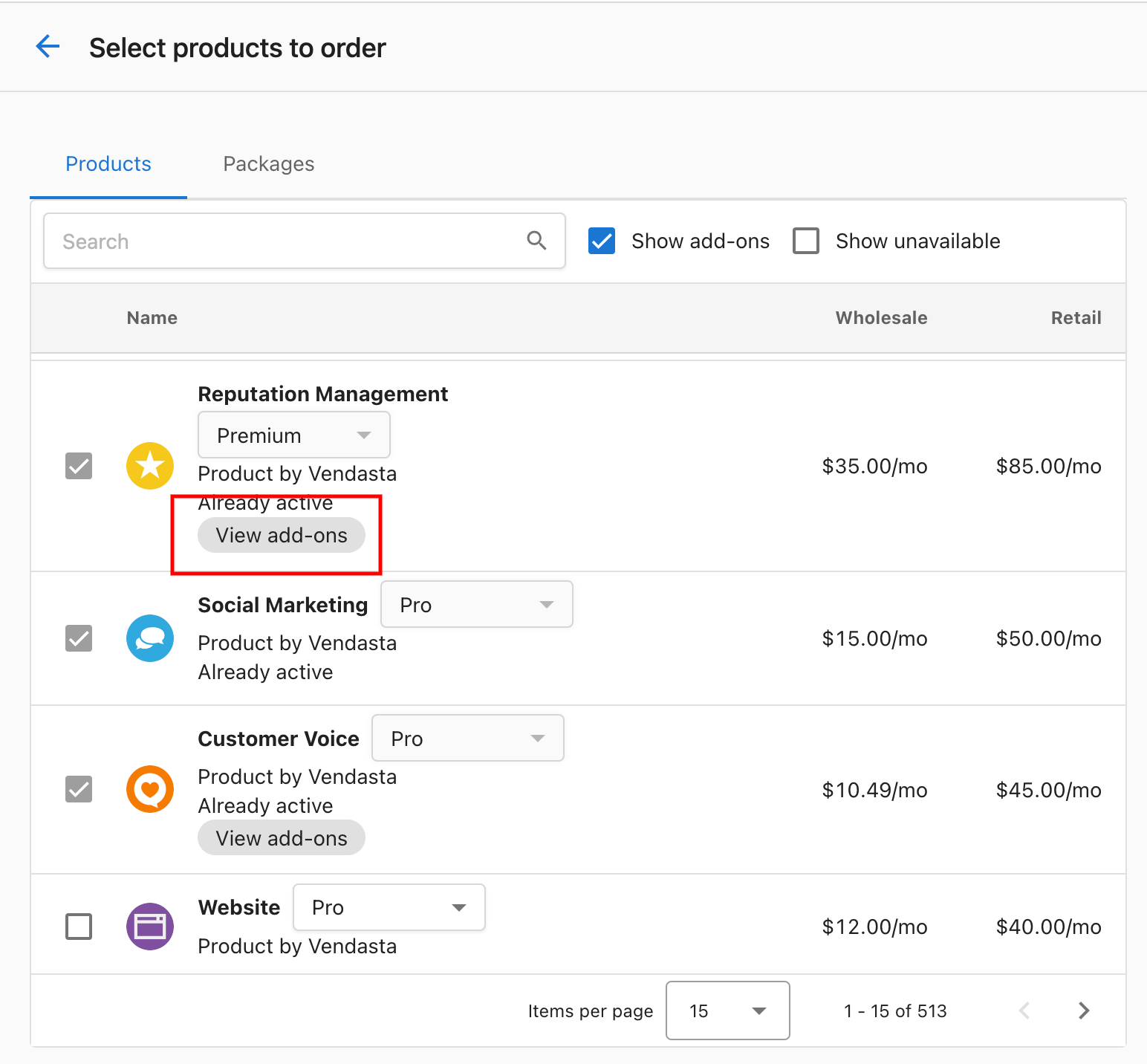
Task: View add-ons for Reputation Management
Action: [x=282, y=535]
